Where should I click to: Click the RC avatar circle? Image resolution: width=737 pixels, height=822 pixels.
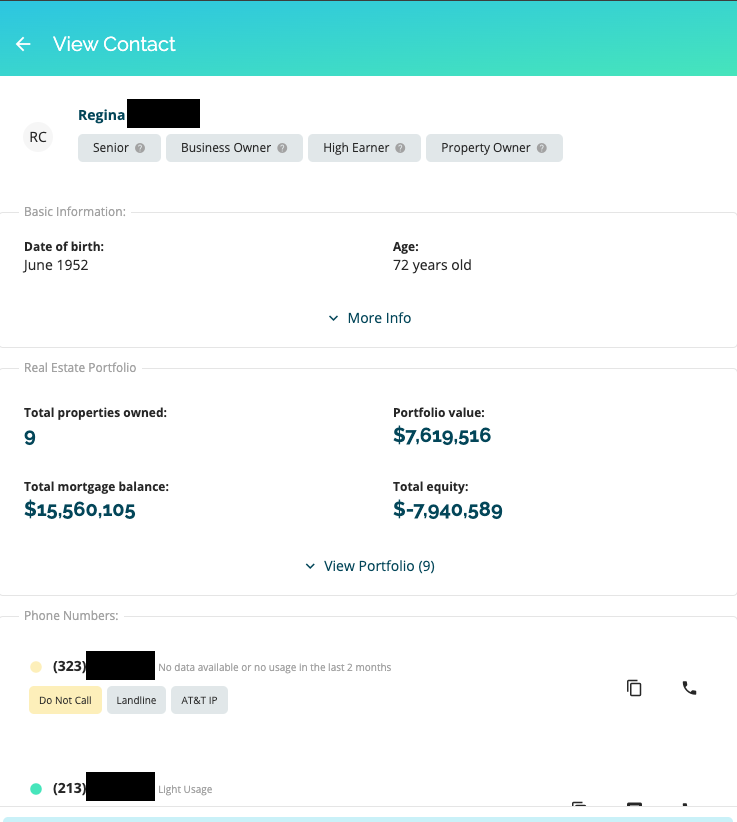coord(38,137)
